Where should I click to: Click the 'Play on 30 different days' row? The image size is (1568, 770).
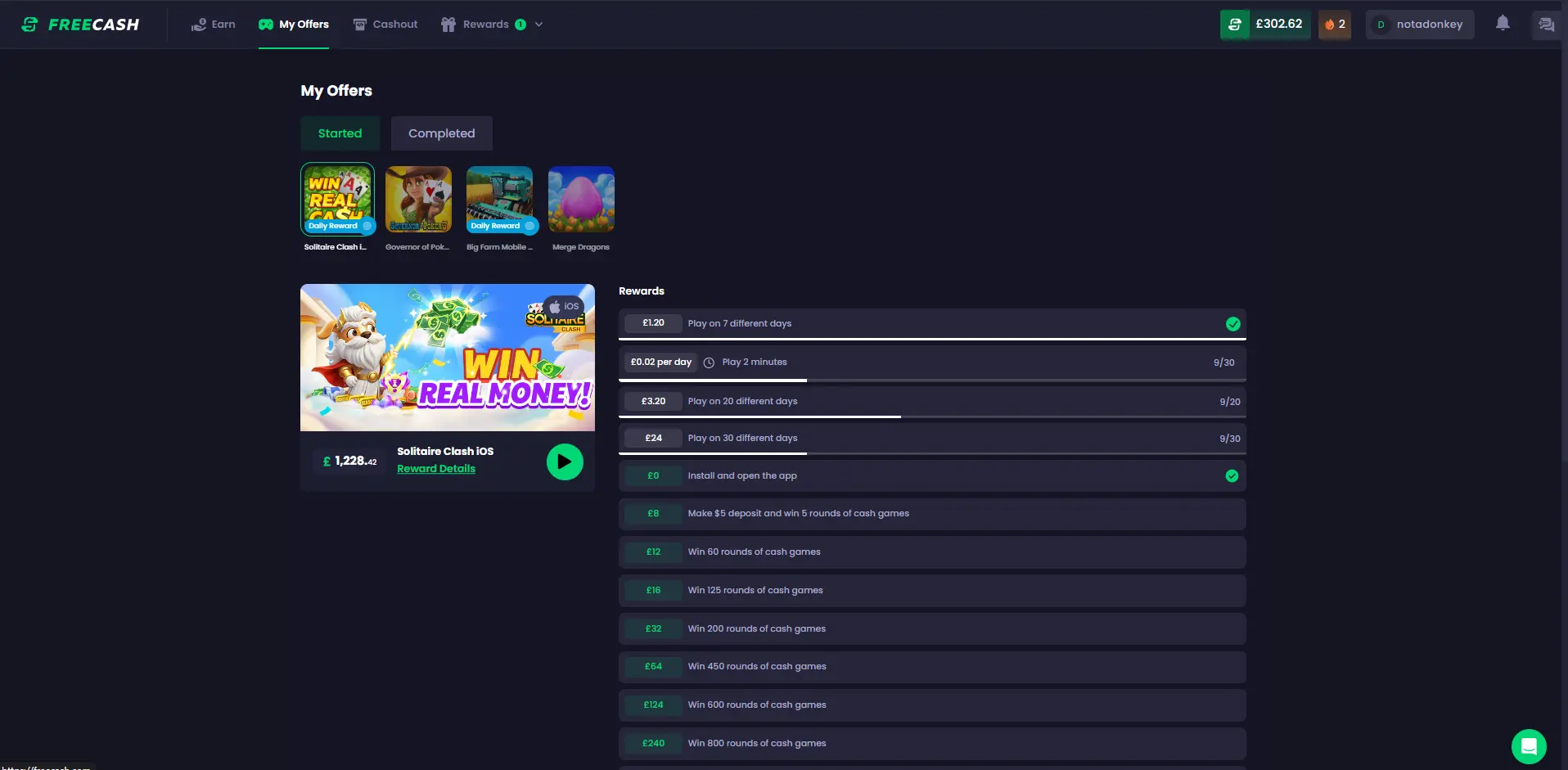point(932,439)
